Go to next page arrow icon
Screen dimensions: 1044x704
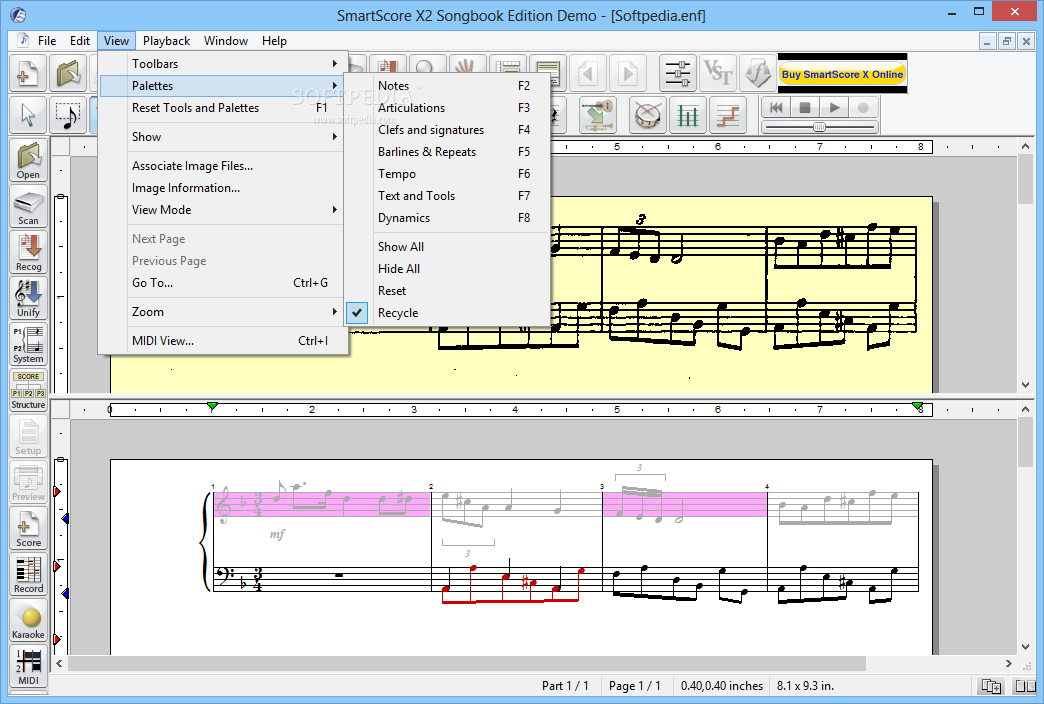(627, 73)
